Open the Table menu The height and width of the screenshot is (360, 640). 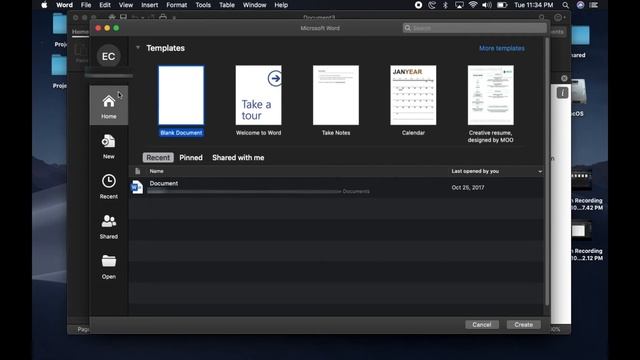(227, 5)
